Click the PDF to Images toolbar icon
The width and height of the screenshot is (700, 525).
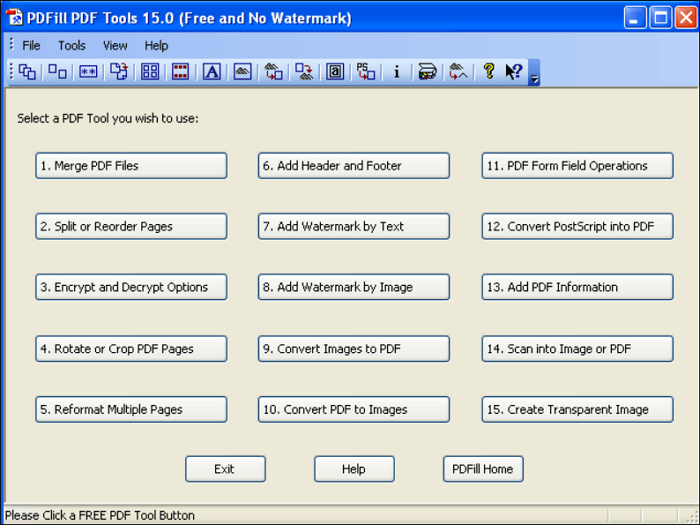(304, 71)
